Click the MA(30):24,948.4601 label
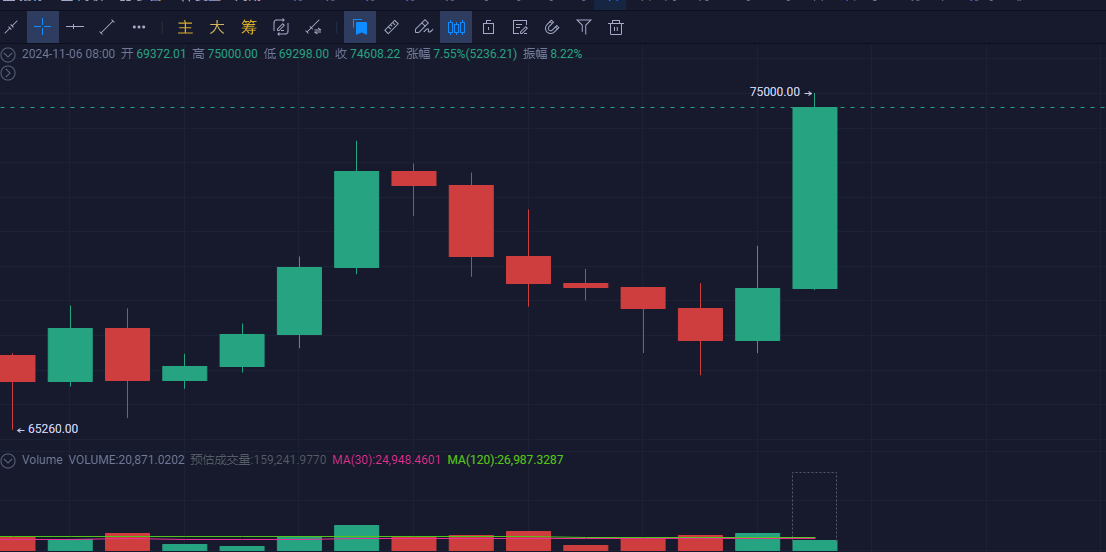The image size is (1106, 552). pyautogui.click(x=387, y=460)
